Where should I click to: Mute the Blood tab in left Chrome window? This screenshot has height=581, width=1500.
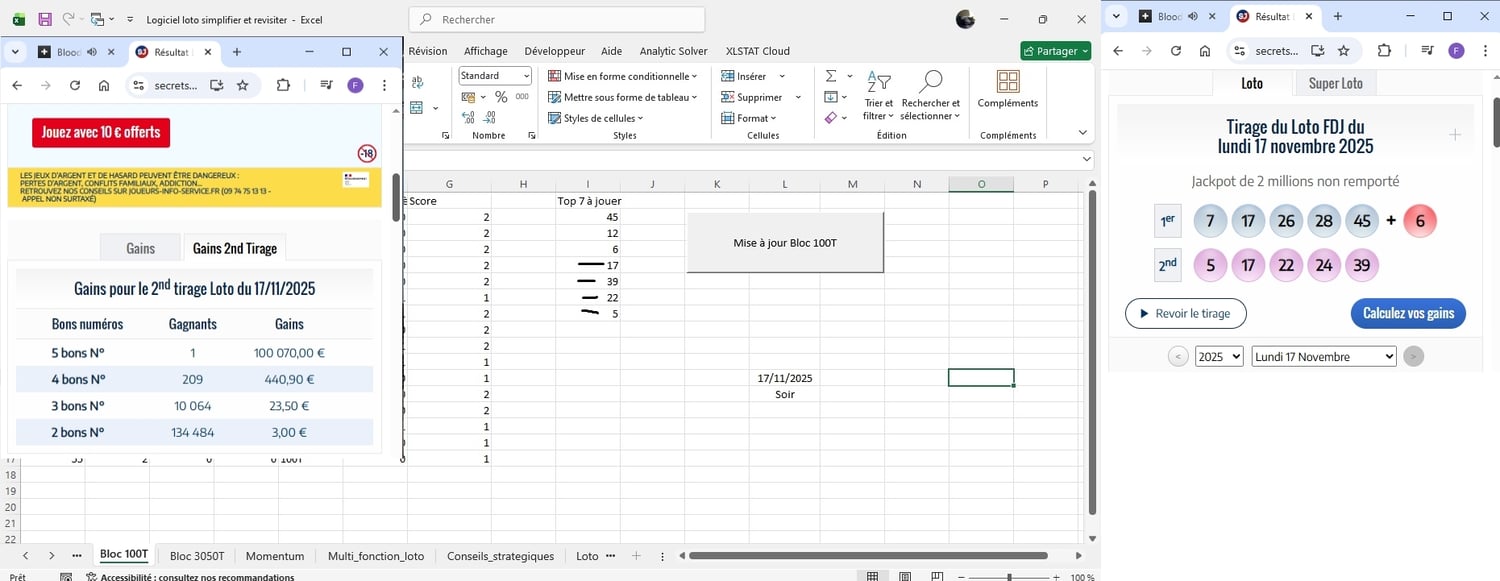point(92,52)
